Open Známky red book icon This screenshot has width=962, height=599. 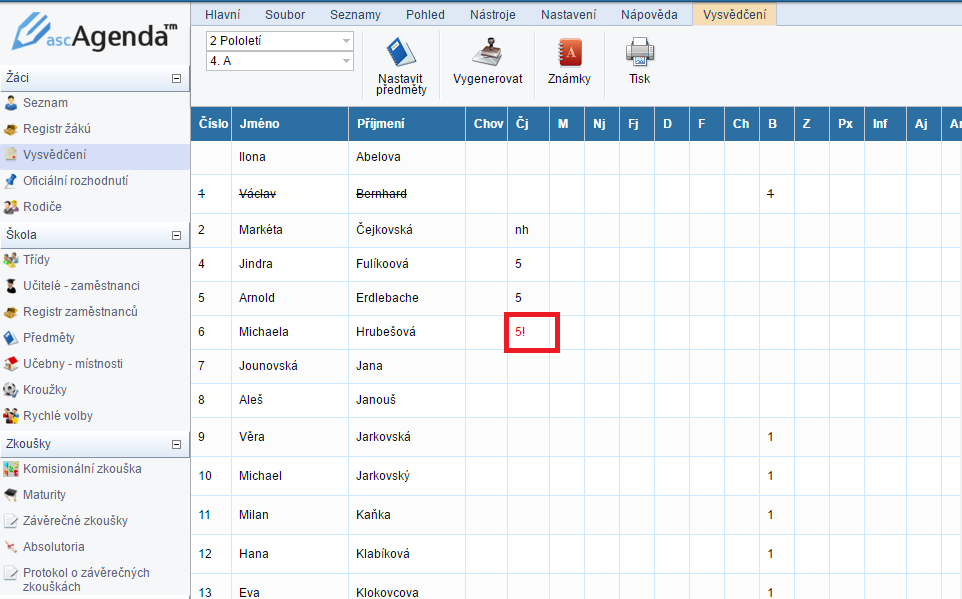[x=569, y=53]
